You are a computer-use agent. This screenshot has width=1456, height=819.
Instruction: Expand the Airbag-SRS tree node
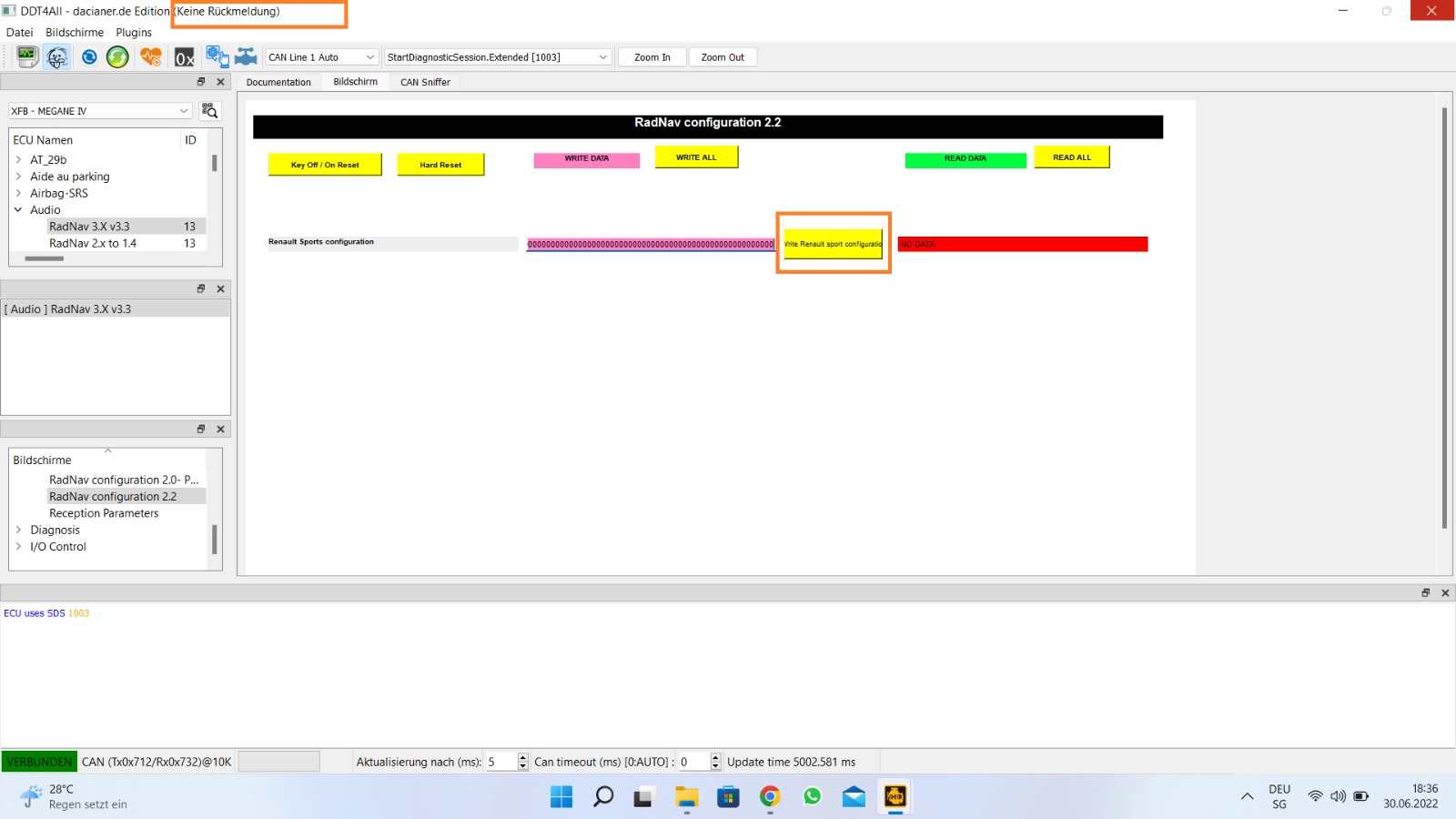pos(18,193)
